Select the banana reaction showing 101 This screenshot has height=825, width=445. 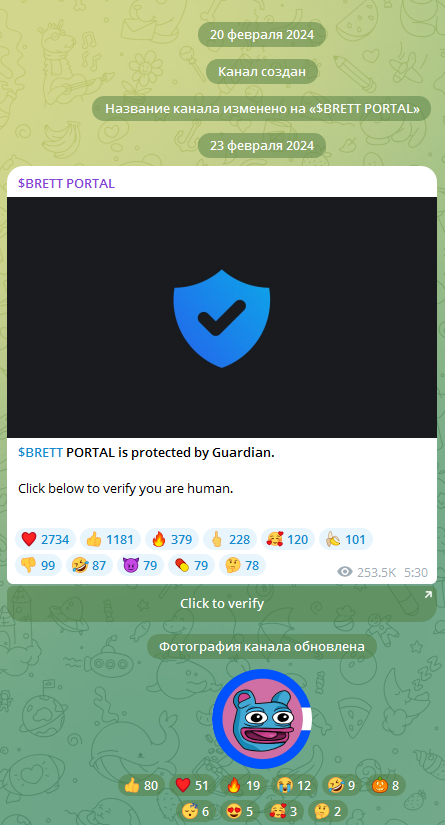tap(346, 539)
